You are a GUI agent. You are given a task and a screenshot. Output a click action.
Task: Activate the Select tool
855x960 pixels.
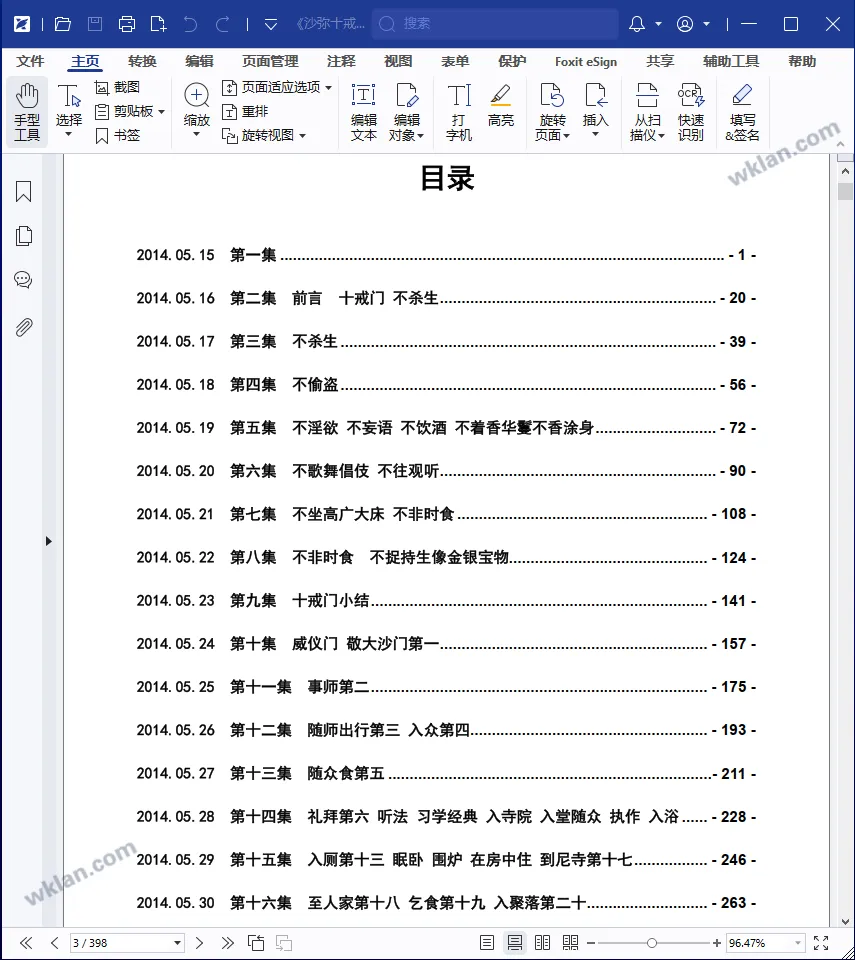[x=69, y=112]
